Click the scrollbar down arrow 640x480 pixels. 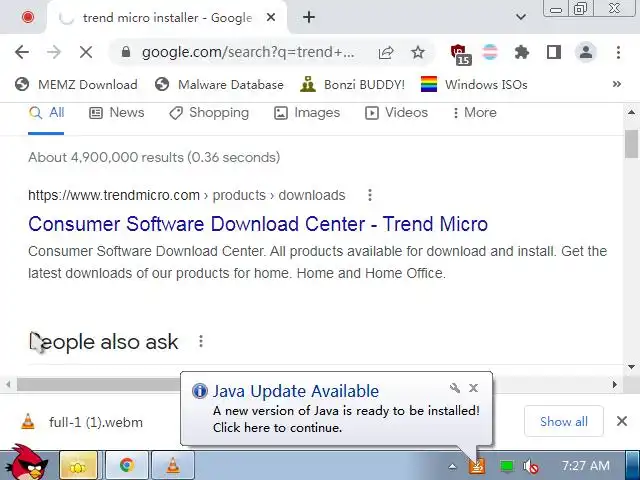(x=631, y=367)
